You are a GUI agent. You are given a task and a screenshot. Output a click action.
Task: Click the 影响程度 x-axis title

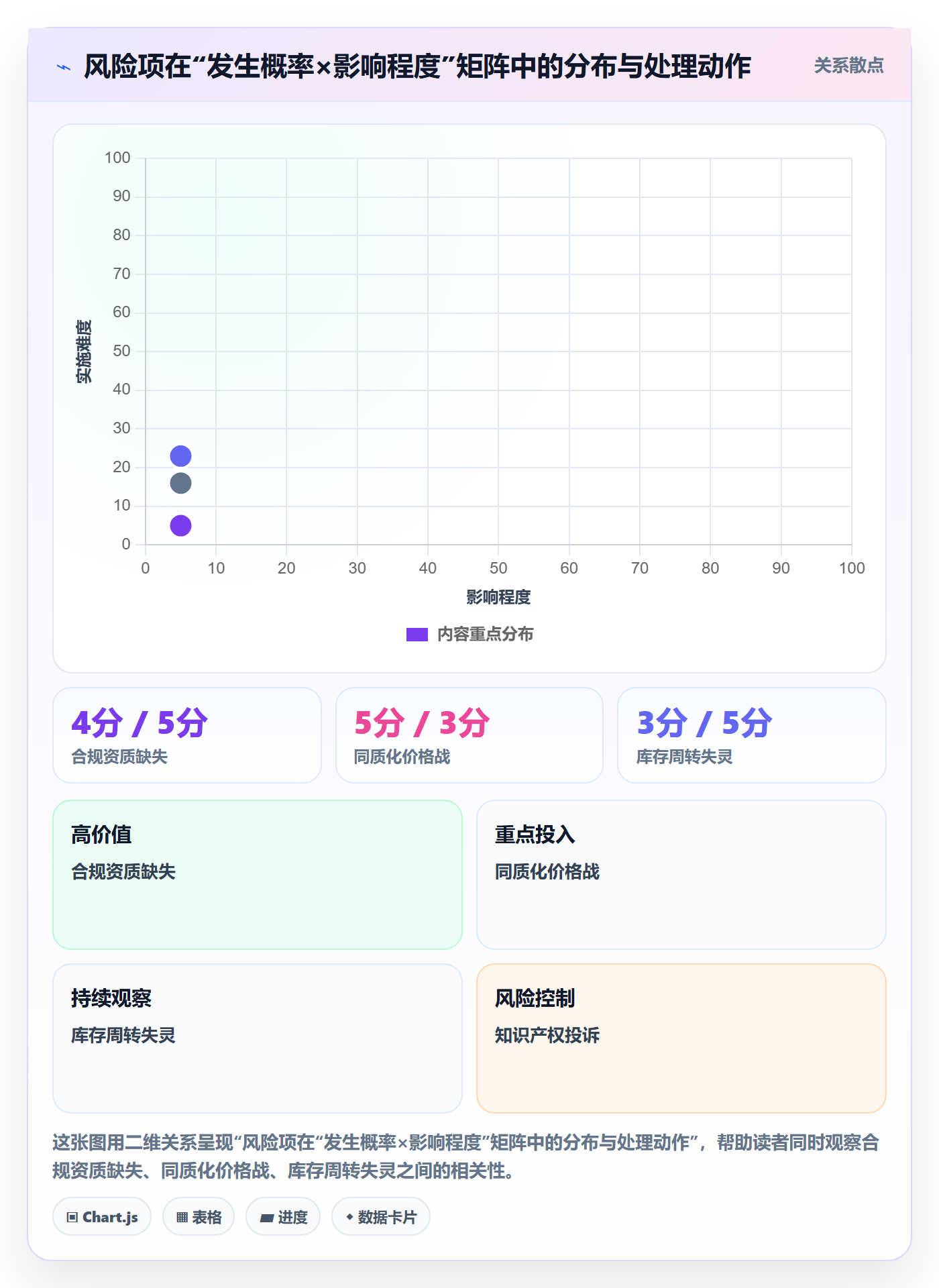tap(498, 597)
